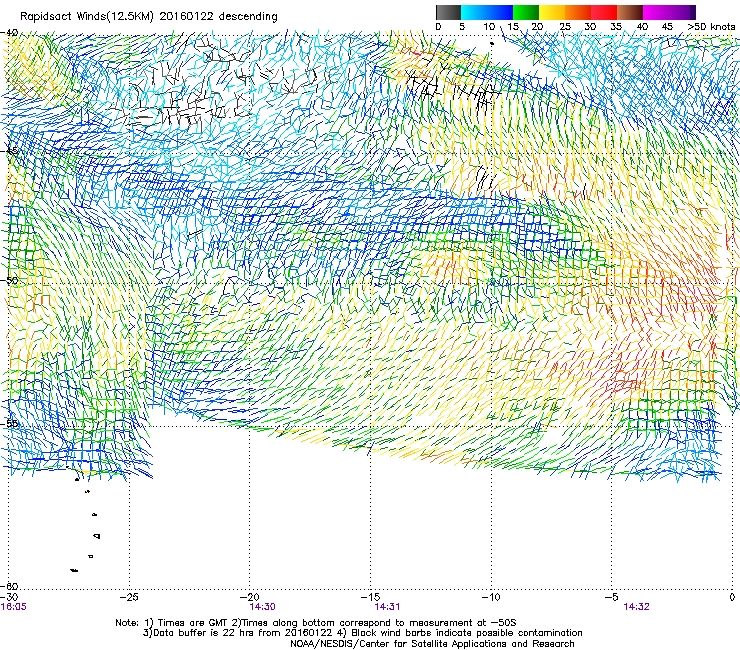Click the purple time stamp '14:32'

point(636,607)
